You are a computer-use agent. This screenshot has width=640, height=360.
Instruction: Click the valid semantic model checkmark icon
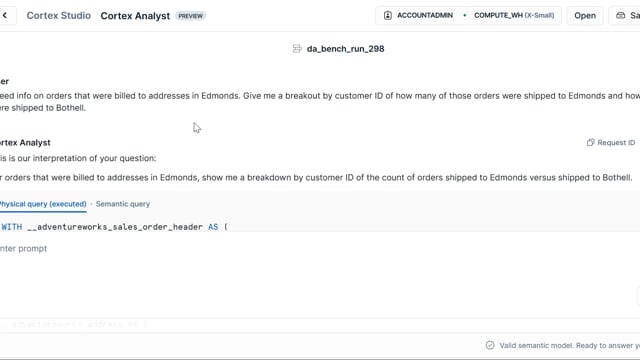tap(490, 345)
